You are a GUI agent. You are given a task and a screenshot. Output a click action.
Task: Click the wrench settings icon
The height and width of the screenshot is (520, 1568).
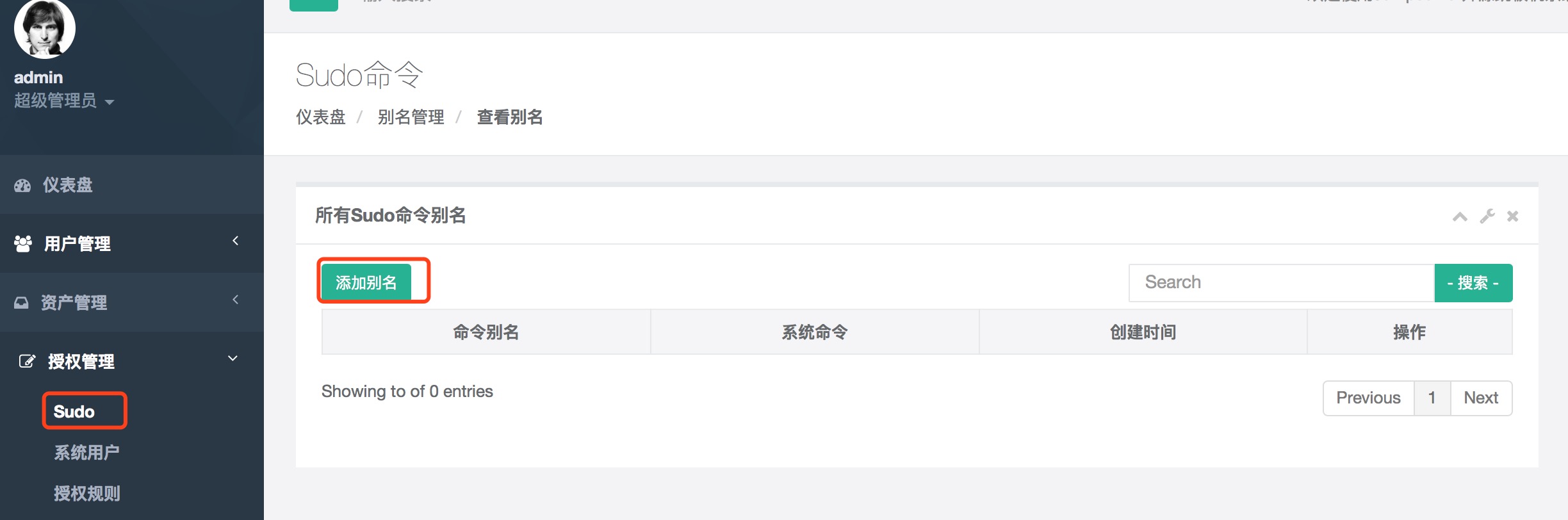pyautogui.click(x=1487, y=216)
